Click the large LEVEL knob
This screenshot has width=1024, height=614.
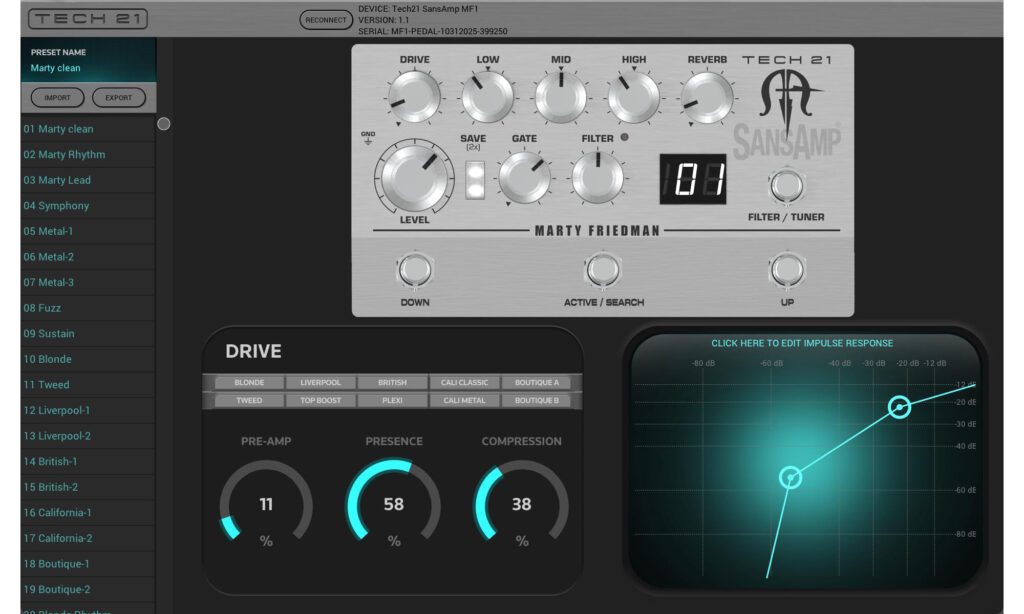[415, 178]
